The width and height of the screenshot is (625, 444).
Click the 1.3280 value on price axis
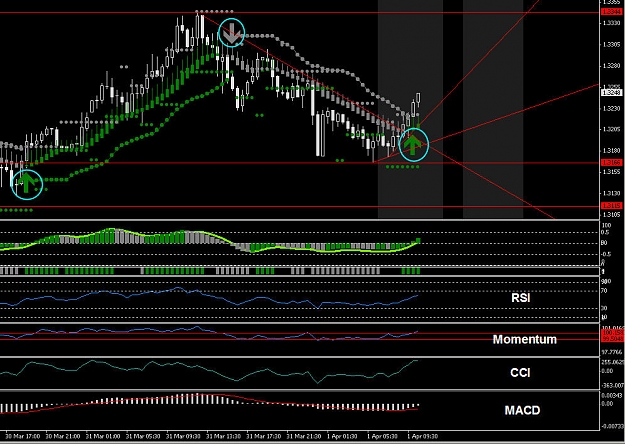[612, 66]
